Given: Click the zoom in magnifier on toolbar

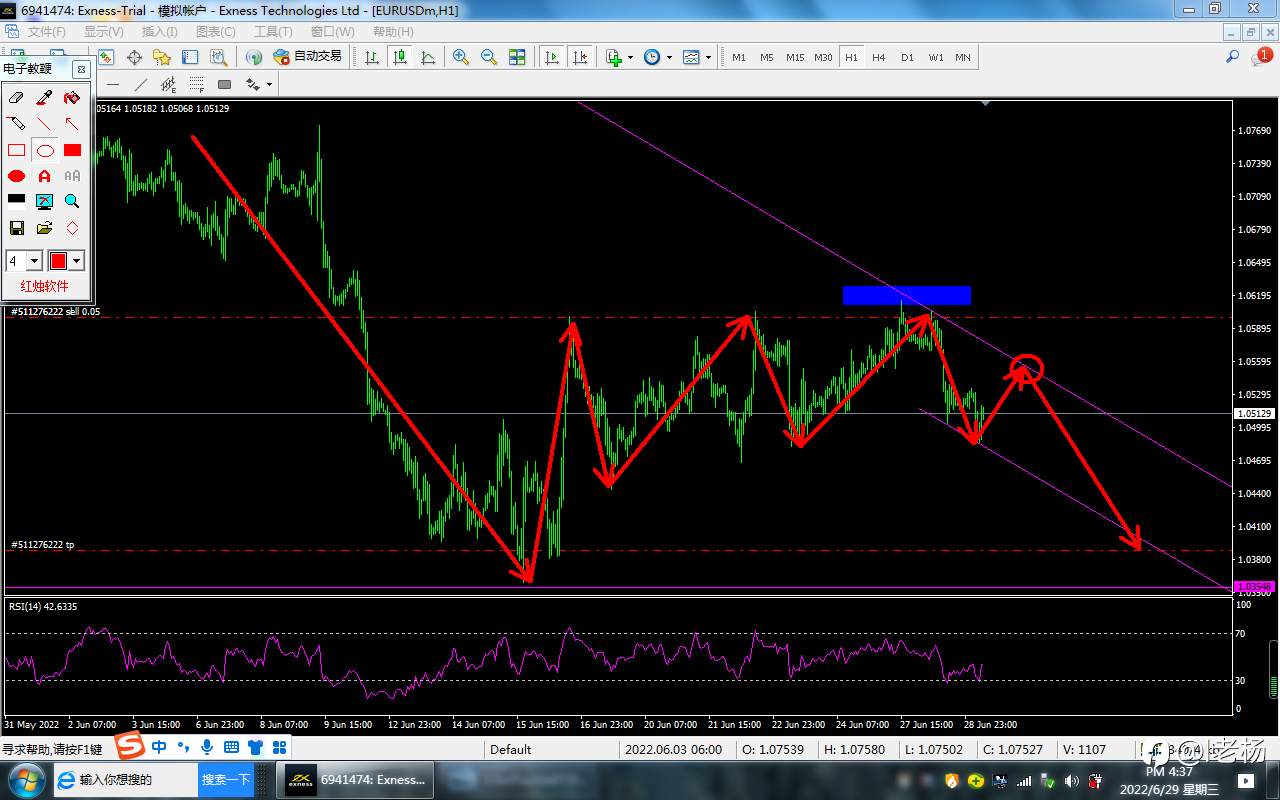Looking at the screenshot, I should click(x=461, y=57).
